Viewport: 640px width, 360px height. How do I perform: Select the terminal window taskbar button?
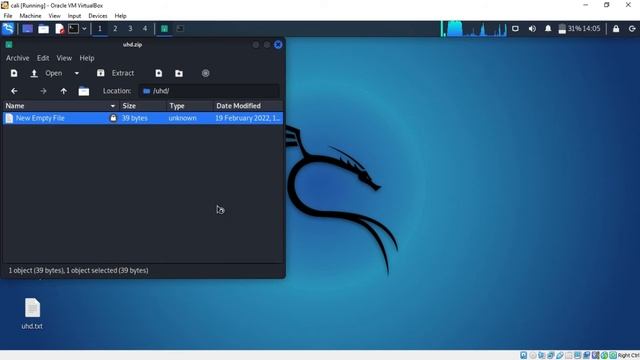[180, 29]
